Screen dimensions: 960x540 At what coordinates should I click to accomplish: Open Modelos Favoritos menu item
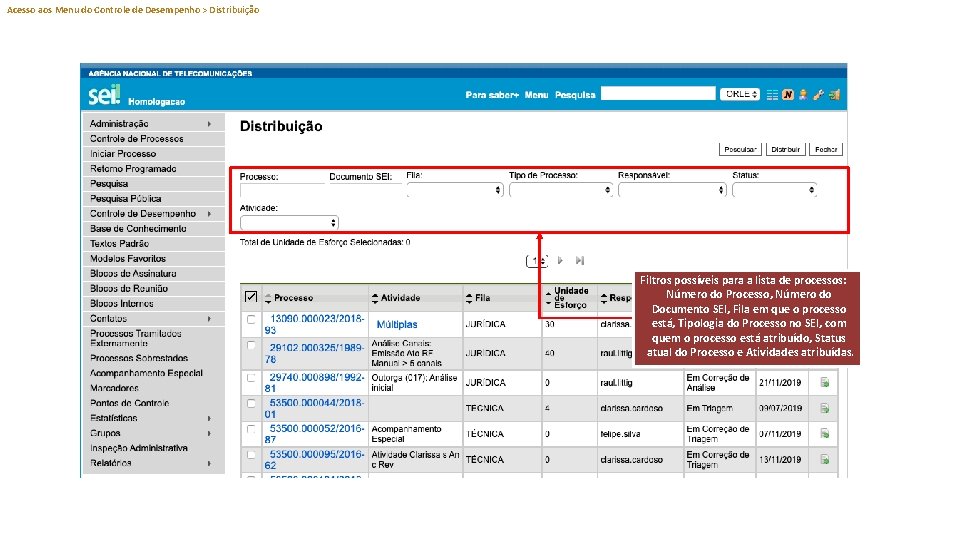154,259
